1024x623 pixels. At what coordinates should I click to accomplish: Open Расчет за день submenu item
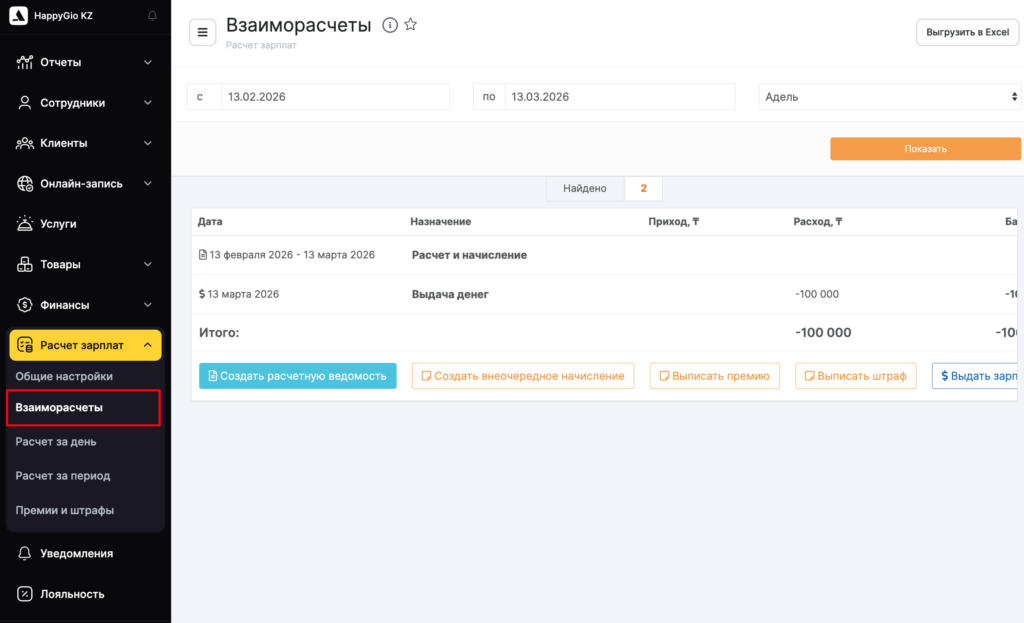(x=56, y=441)
